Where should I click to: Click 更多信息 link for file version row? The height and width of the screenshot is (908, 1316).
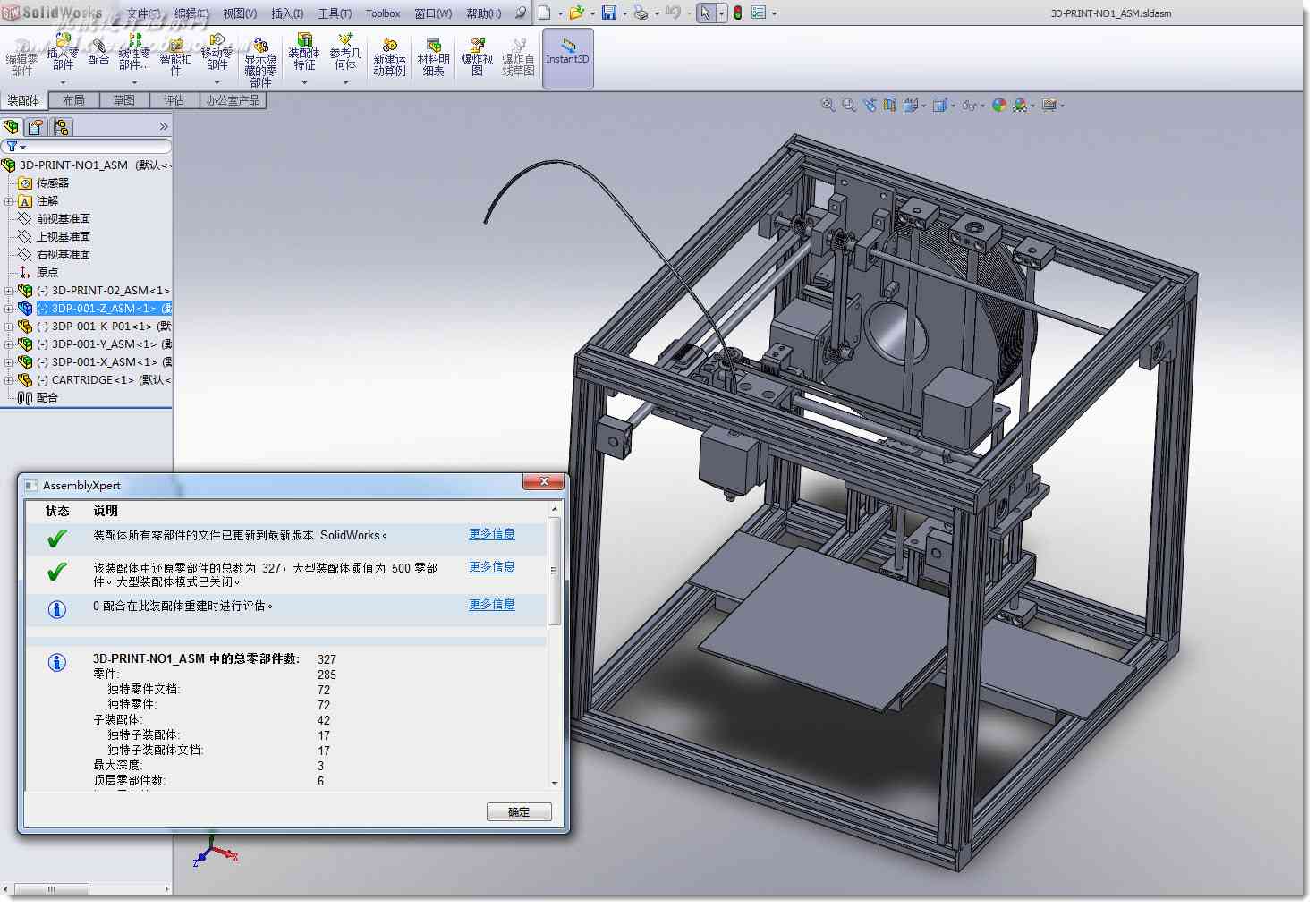[x=492, y=534]
